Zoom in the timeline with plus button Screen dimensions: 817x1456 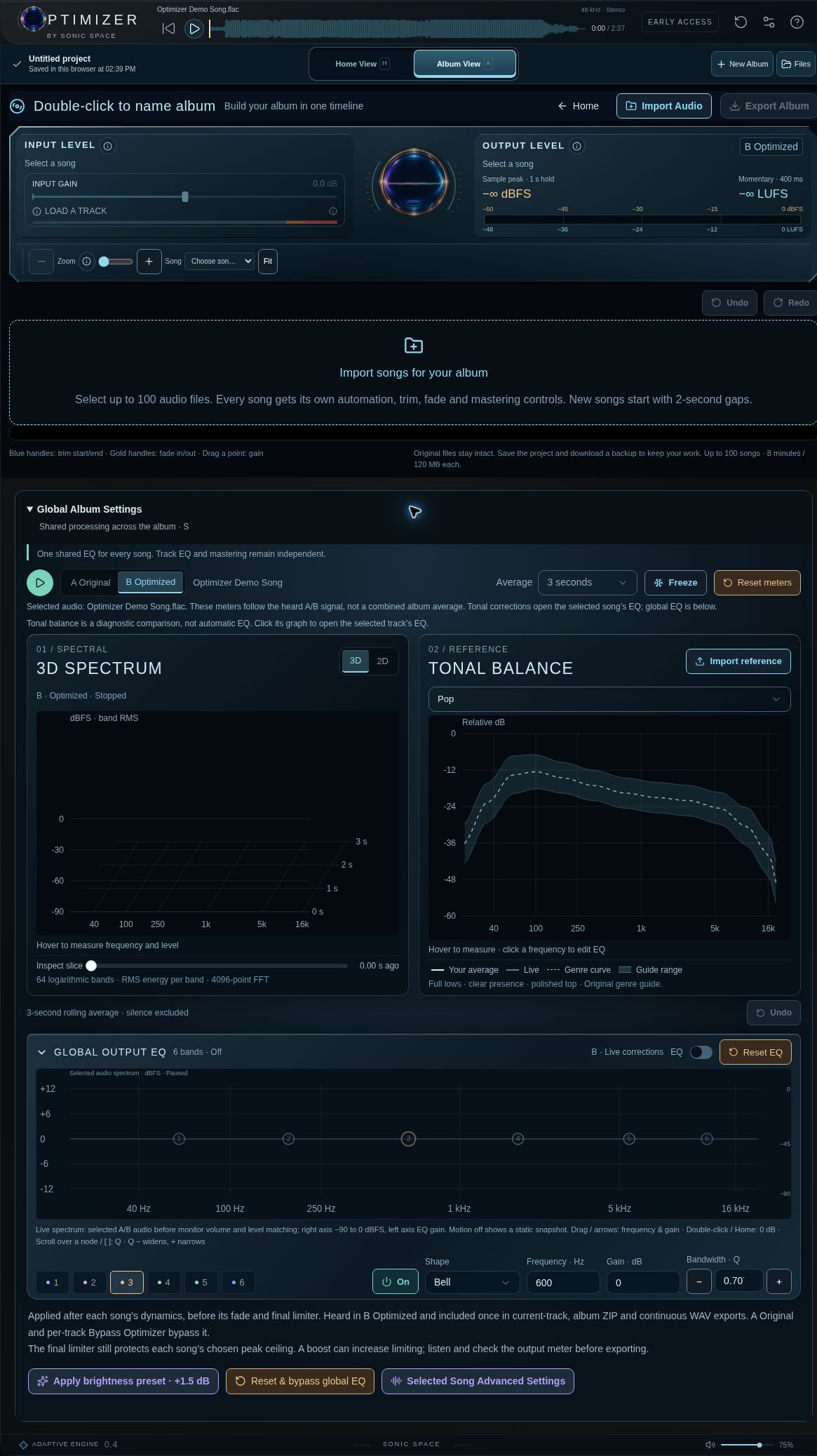(149, 262)
